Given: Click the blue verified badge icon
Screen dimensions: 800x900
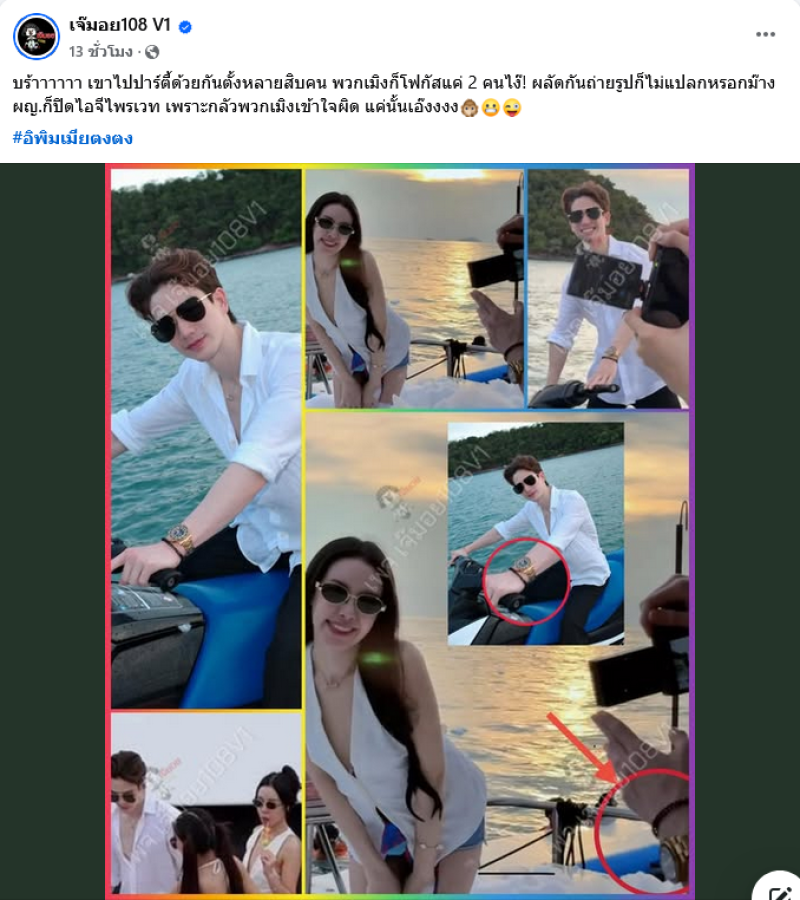Looking at the screenshot, I should click(x=185, y=26).
